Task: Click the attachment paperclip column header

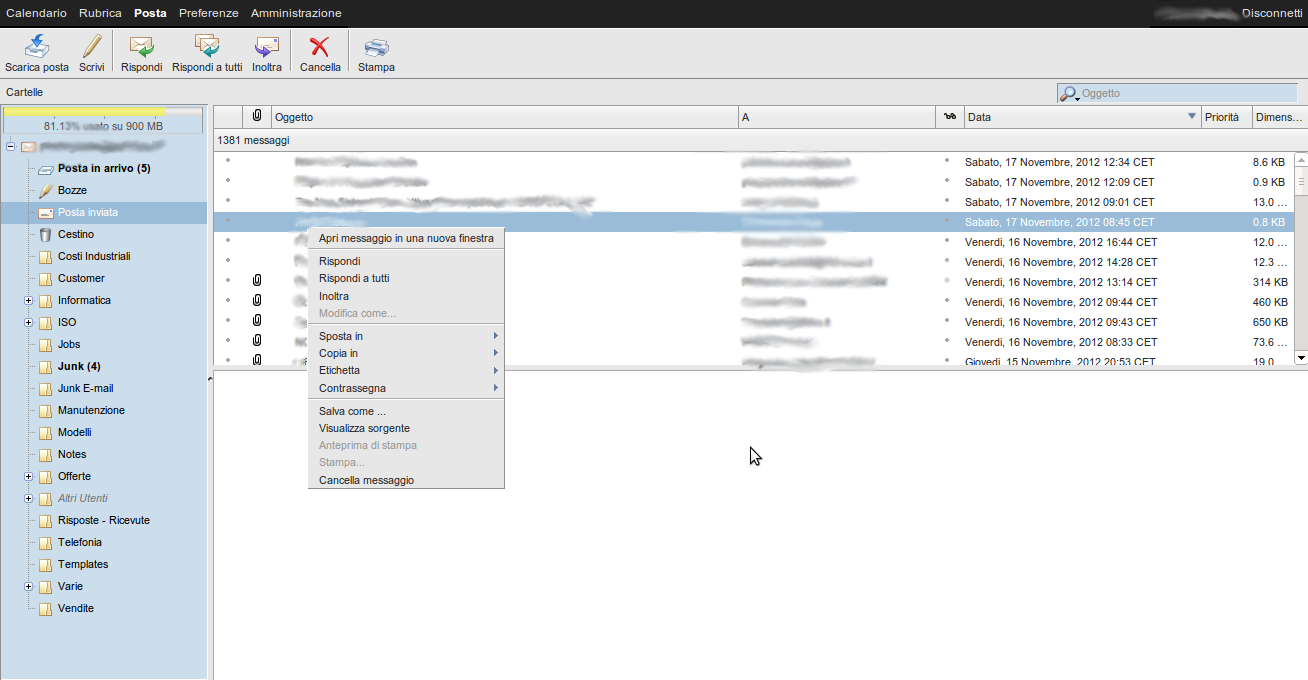Action: [257, 117]
